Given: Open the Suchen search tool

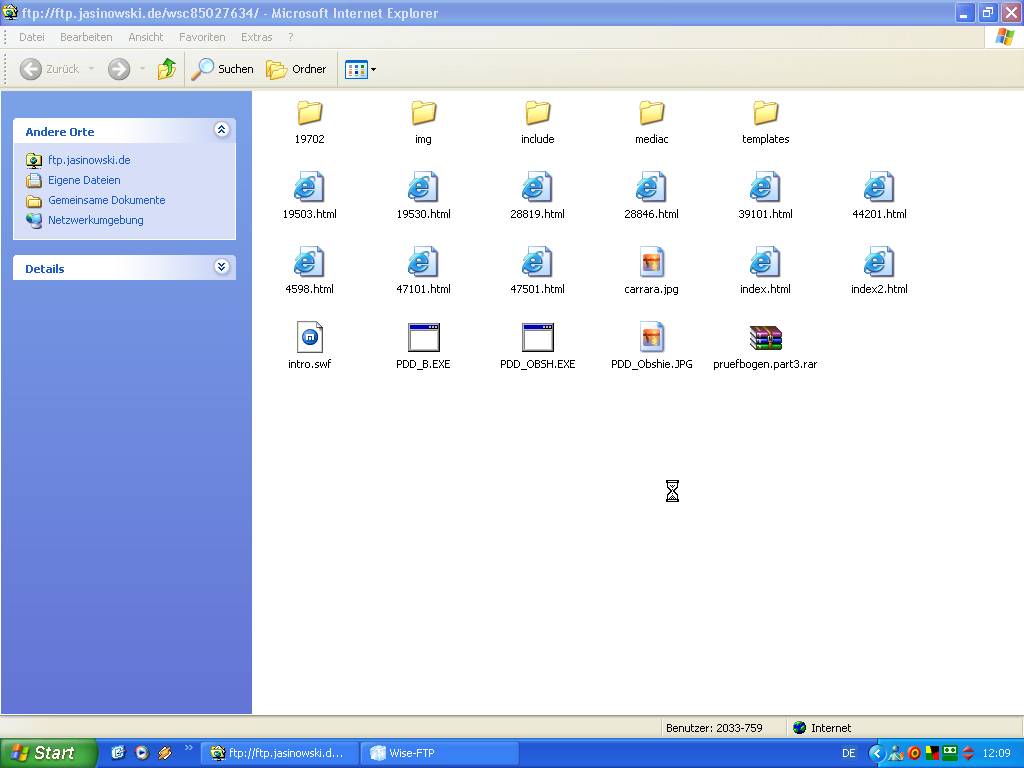Looking at the screenshot, I should point(223,69).
